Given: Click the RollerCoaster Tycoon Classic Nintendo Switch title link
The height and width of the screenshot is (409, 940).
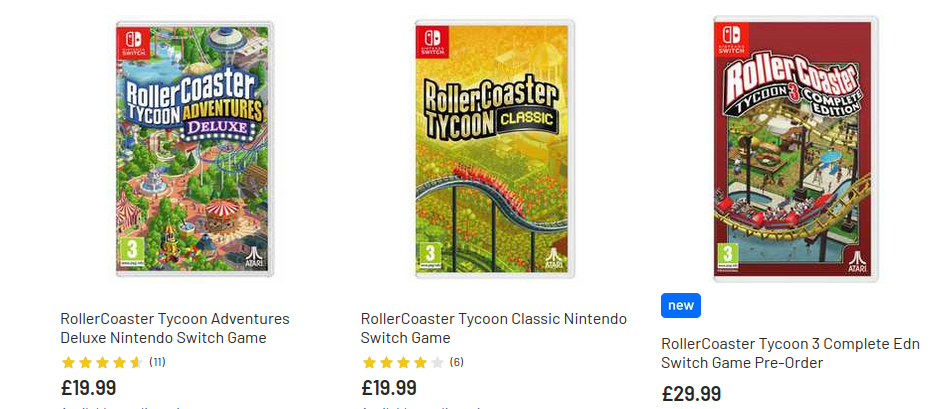Looking at the screenshot, I should 493,328.
